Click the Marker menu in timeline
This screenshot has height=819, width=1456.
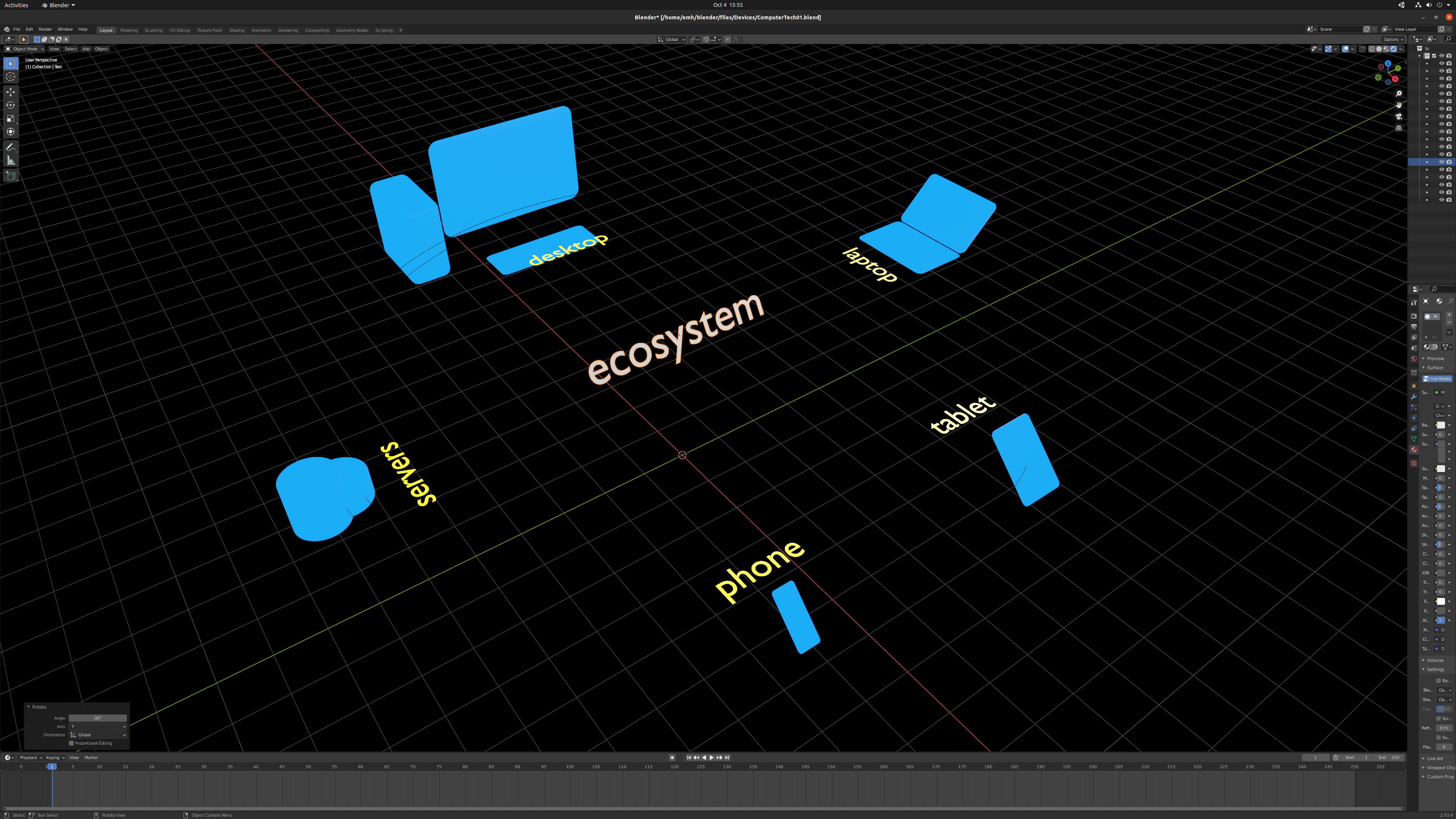point(91,758)
